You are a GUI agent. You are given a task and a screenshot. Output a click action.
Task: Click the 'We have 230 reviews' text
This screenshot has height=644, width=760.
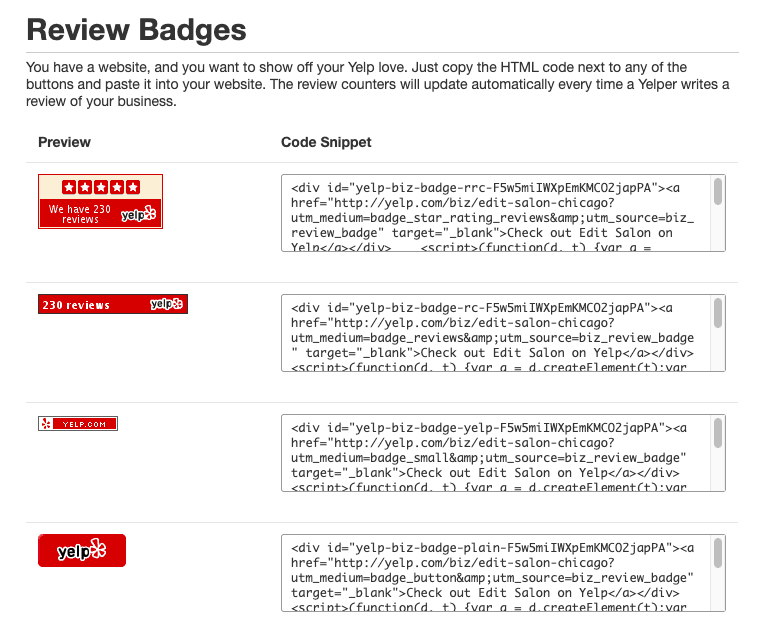[x=80, y=214]
